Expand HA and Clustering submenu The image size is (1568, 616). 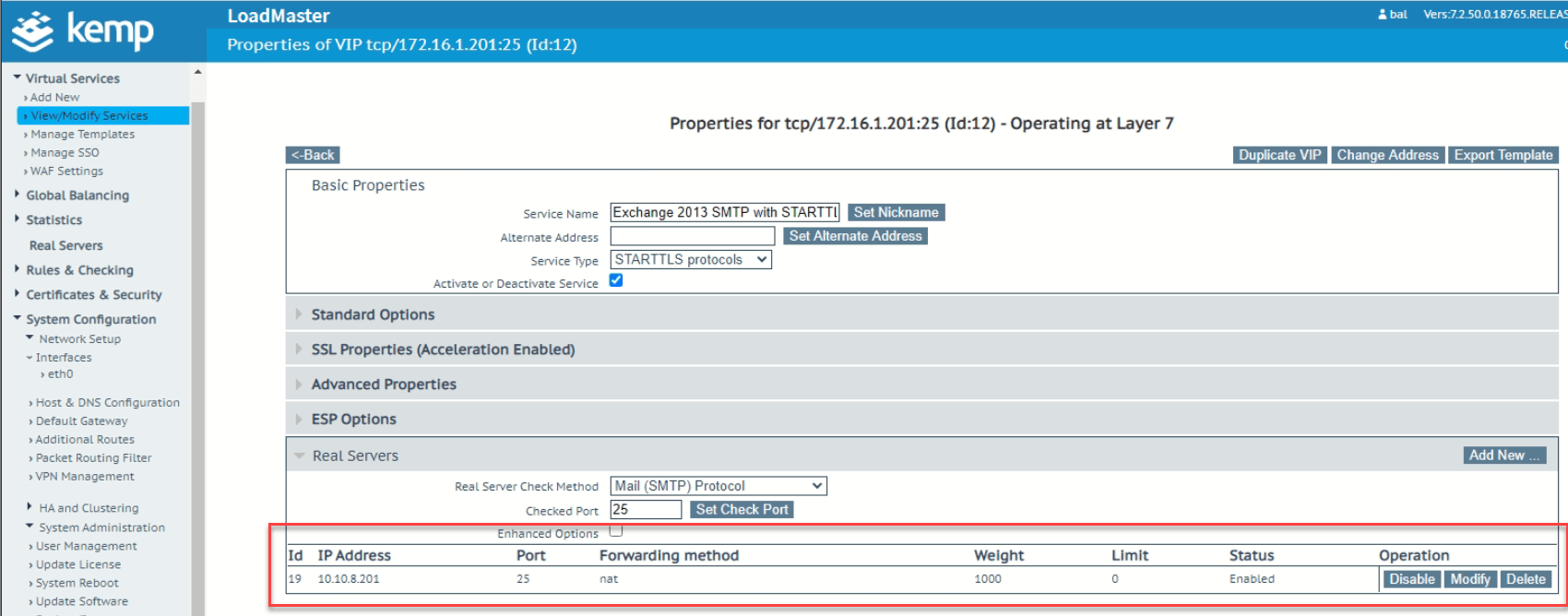pyautogui.click(x=89, y=508)
